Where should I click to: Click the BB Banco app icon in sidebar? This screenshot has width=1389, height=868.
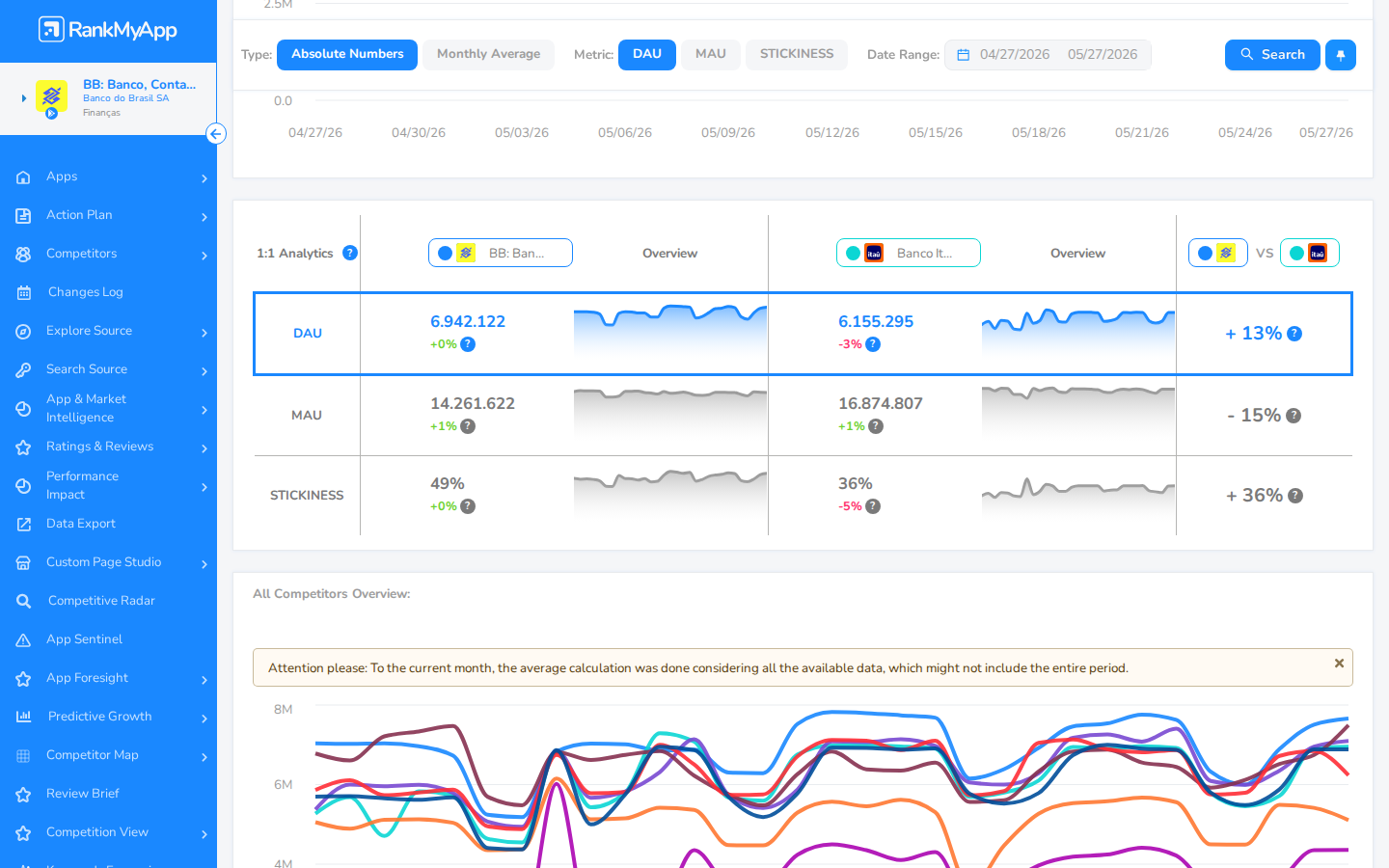pyautogui.click(x=51, y=95)
